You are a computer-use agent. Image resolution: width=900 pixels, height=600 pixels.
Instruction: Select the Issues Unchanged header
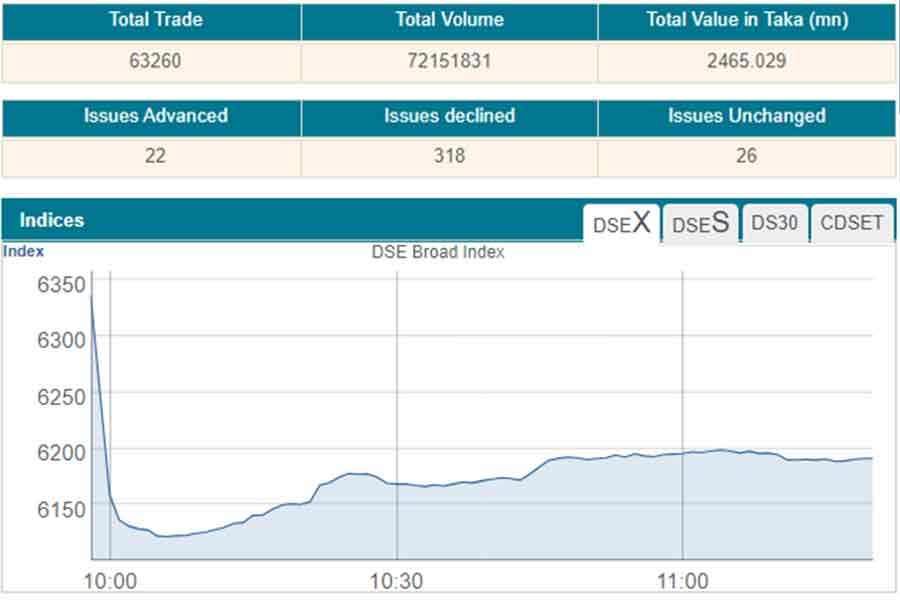(x=746, y=116)
